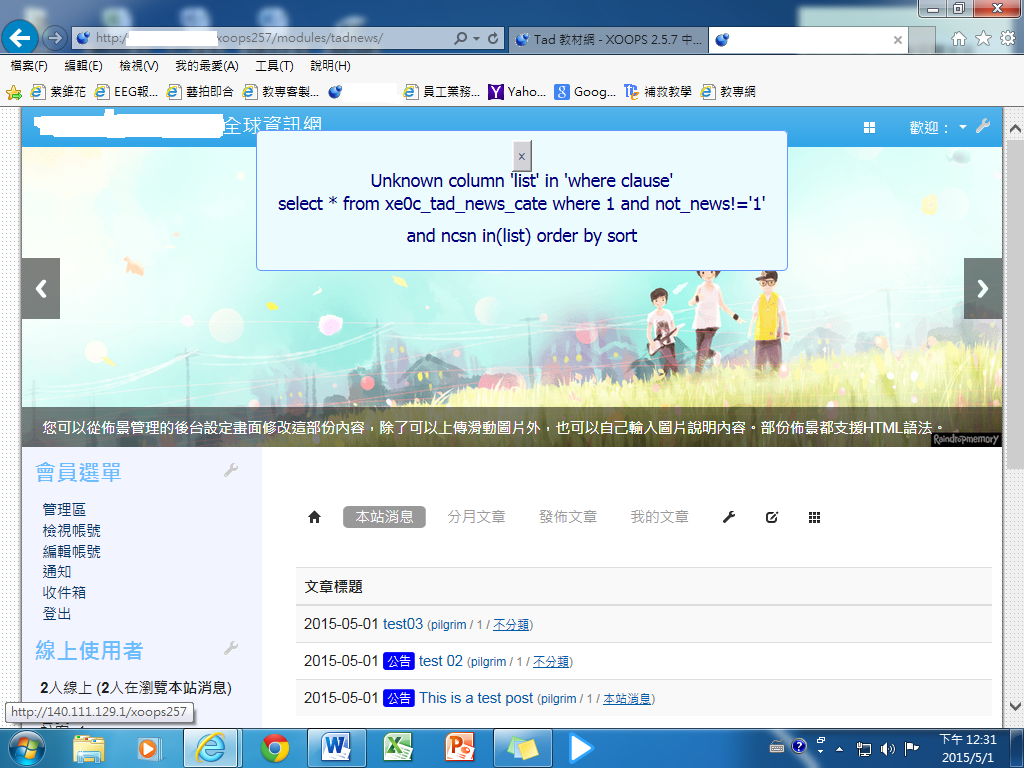
Task: Open the test03 article link
Action: [x=403, y=624]
